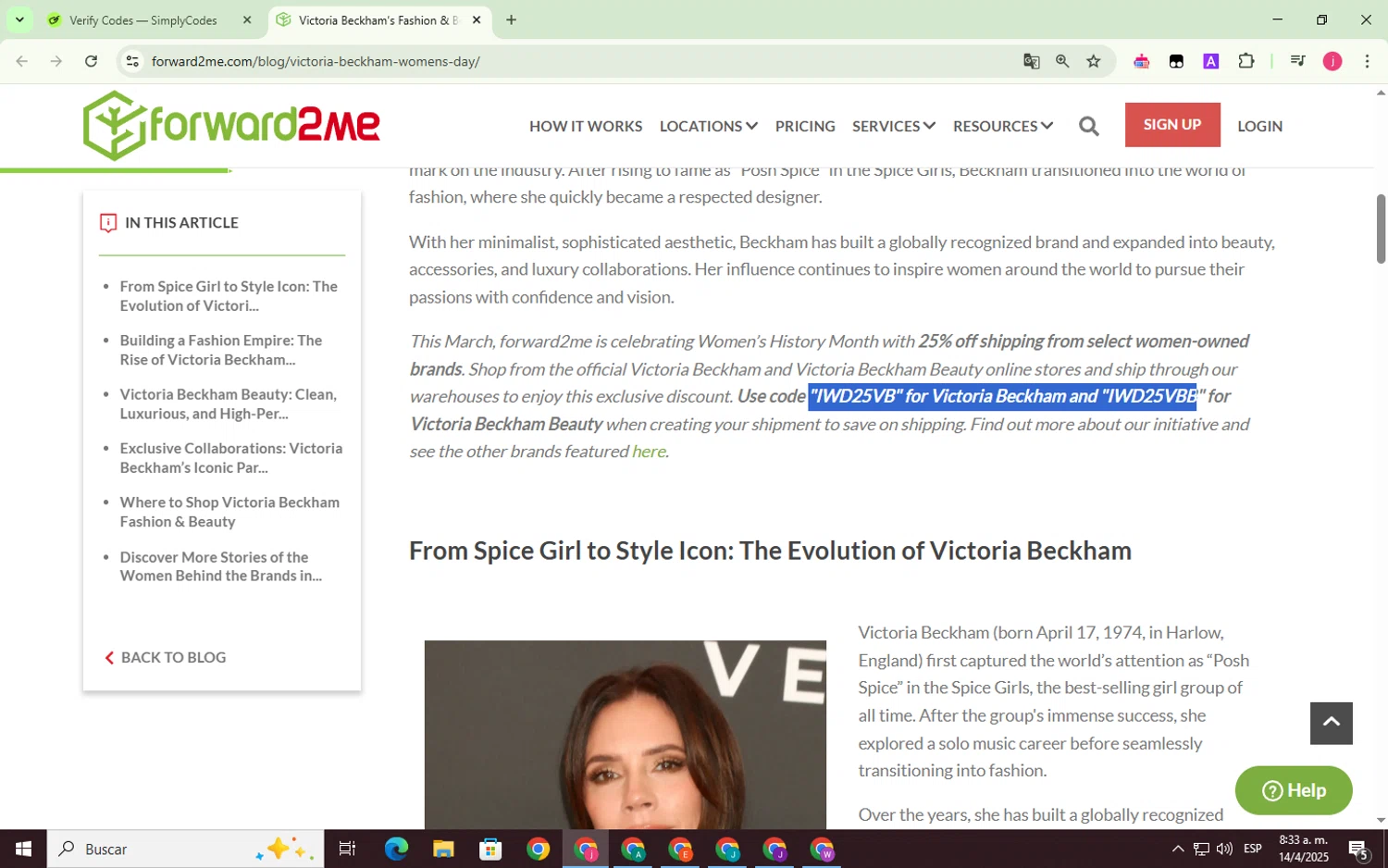Open the site information icon in the address bar
This screenshot has width=1388, height=868.
click(132, 61)
